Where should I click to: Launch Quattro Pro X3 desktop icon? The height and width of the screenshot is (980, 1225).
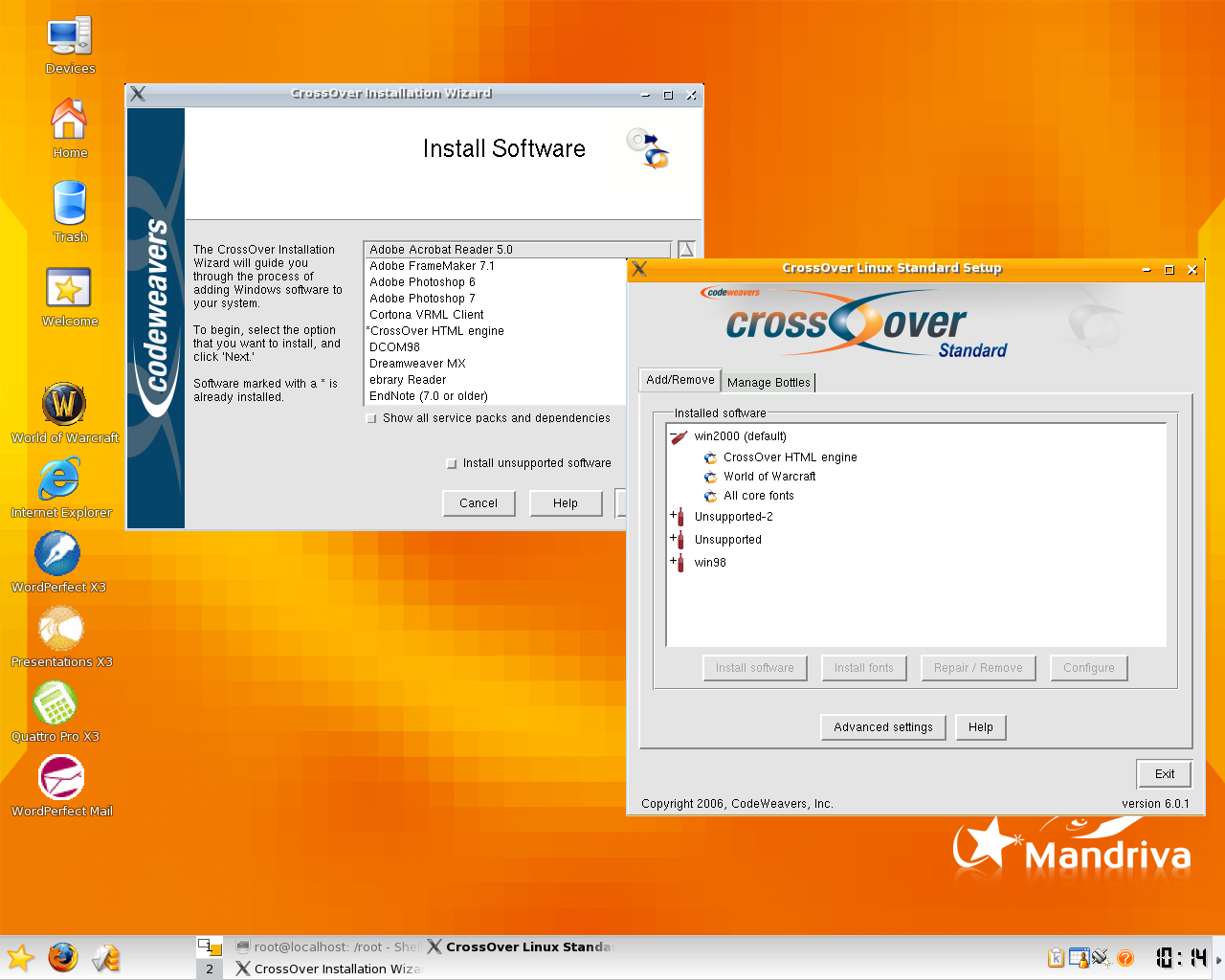(56, 702)
